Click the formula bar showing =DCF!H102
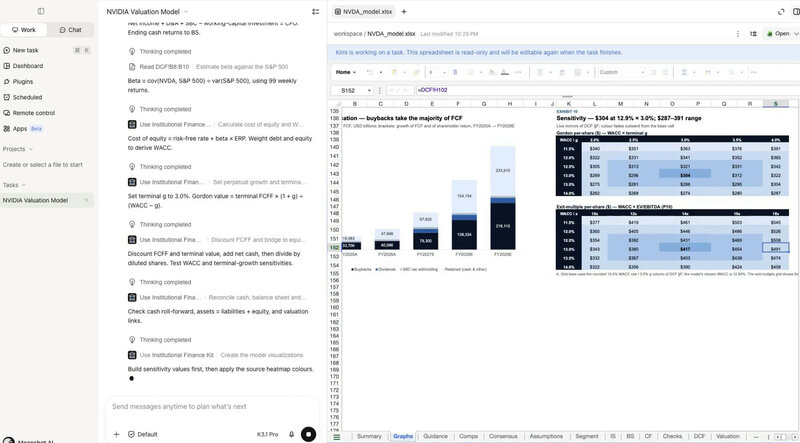 607,90
